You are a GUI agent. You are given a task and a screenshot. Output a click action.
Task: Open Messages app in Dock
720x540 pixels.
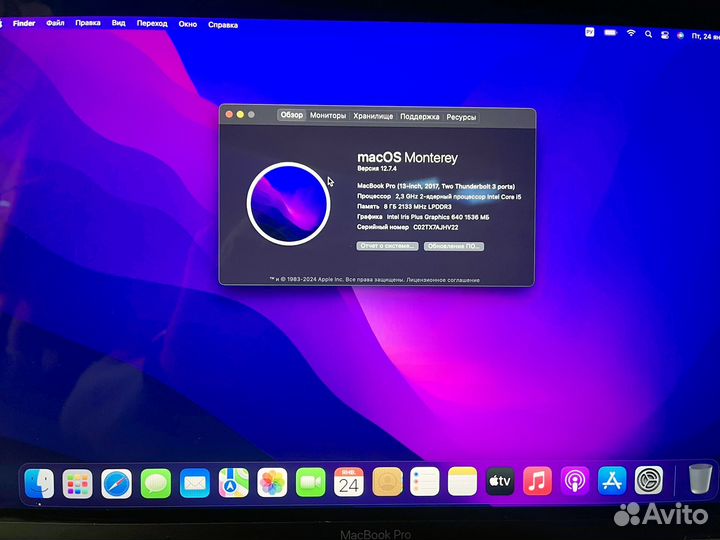[x=156, y=483]
